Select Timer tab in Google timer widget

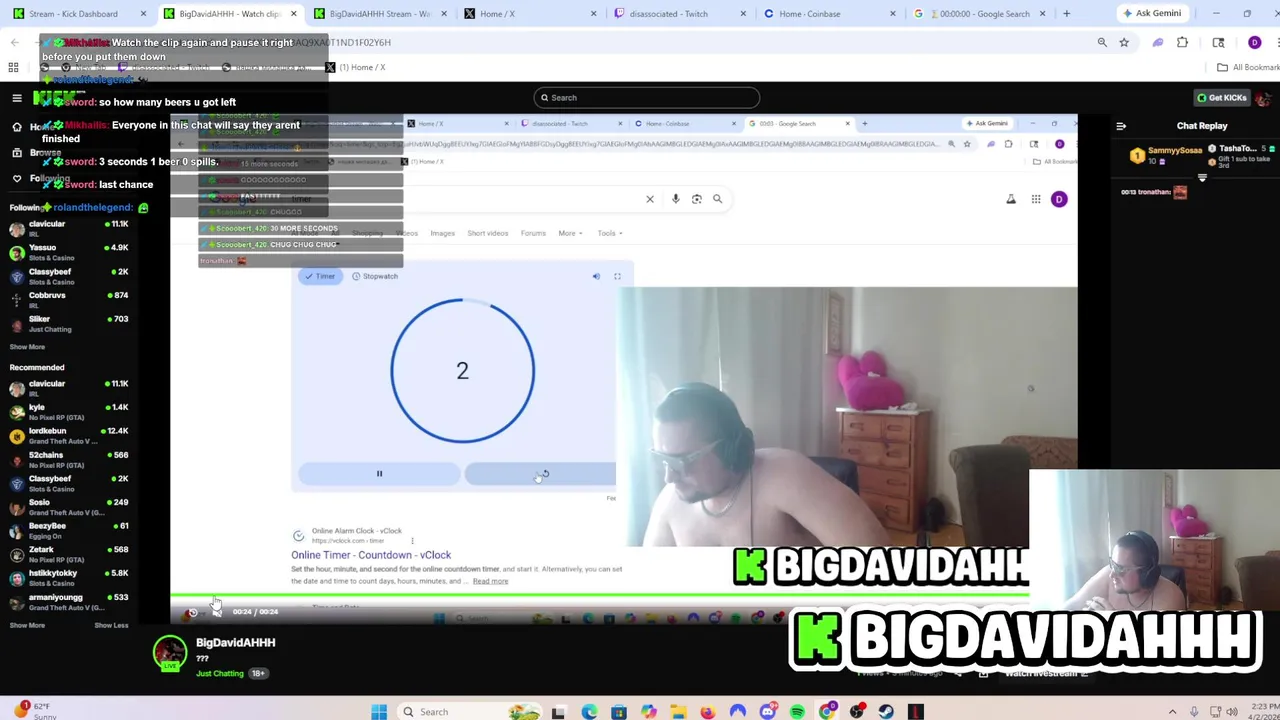coord(320,276)
